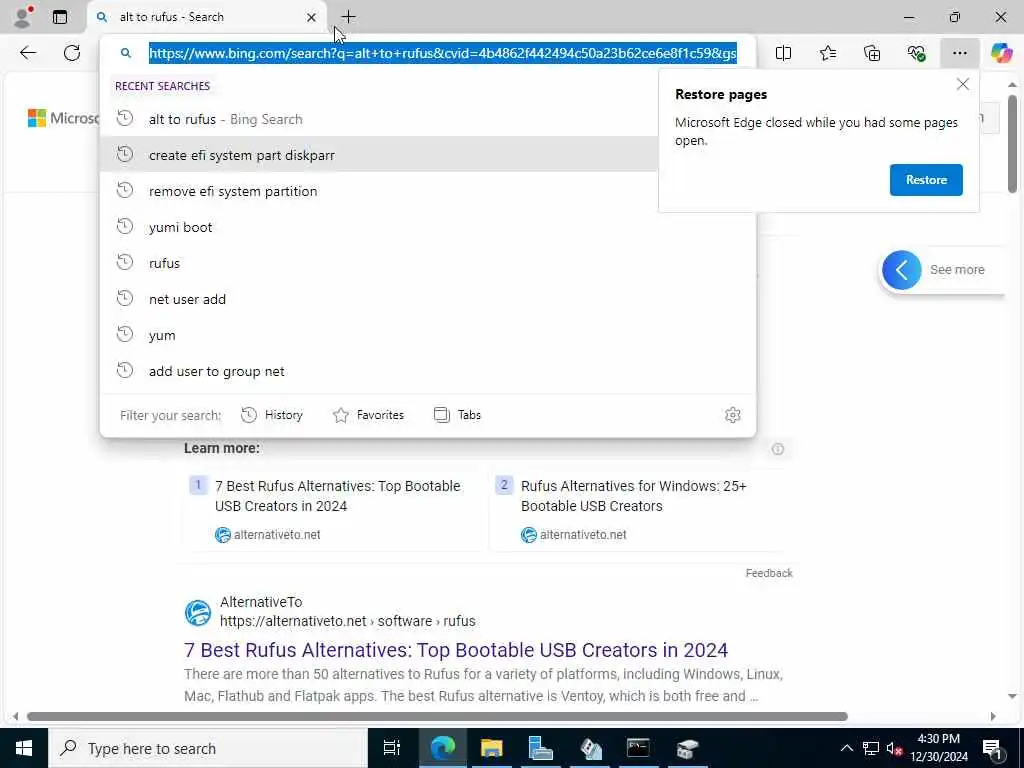
Task: Click the muted volume tray icon
Action: (894, 748)
